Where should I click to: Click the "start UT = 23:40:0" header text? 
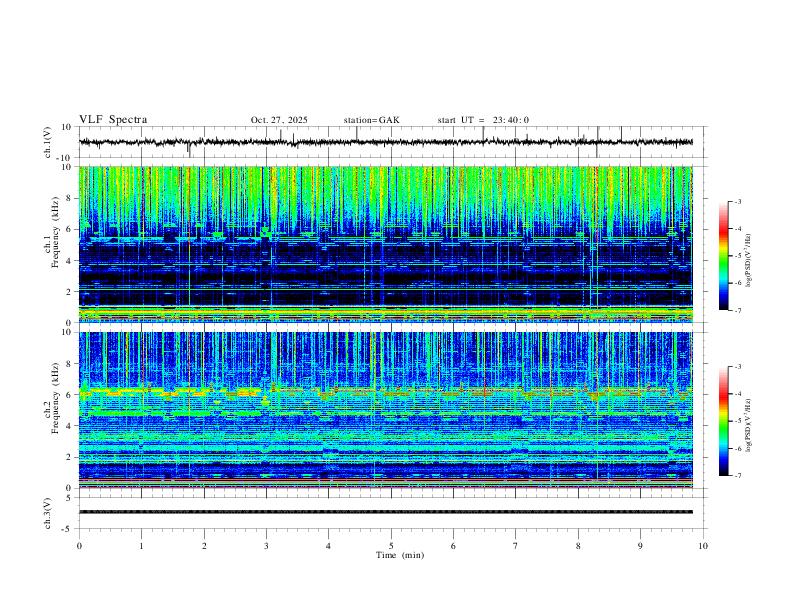click(x=483, y=120)
